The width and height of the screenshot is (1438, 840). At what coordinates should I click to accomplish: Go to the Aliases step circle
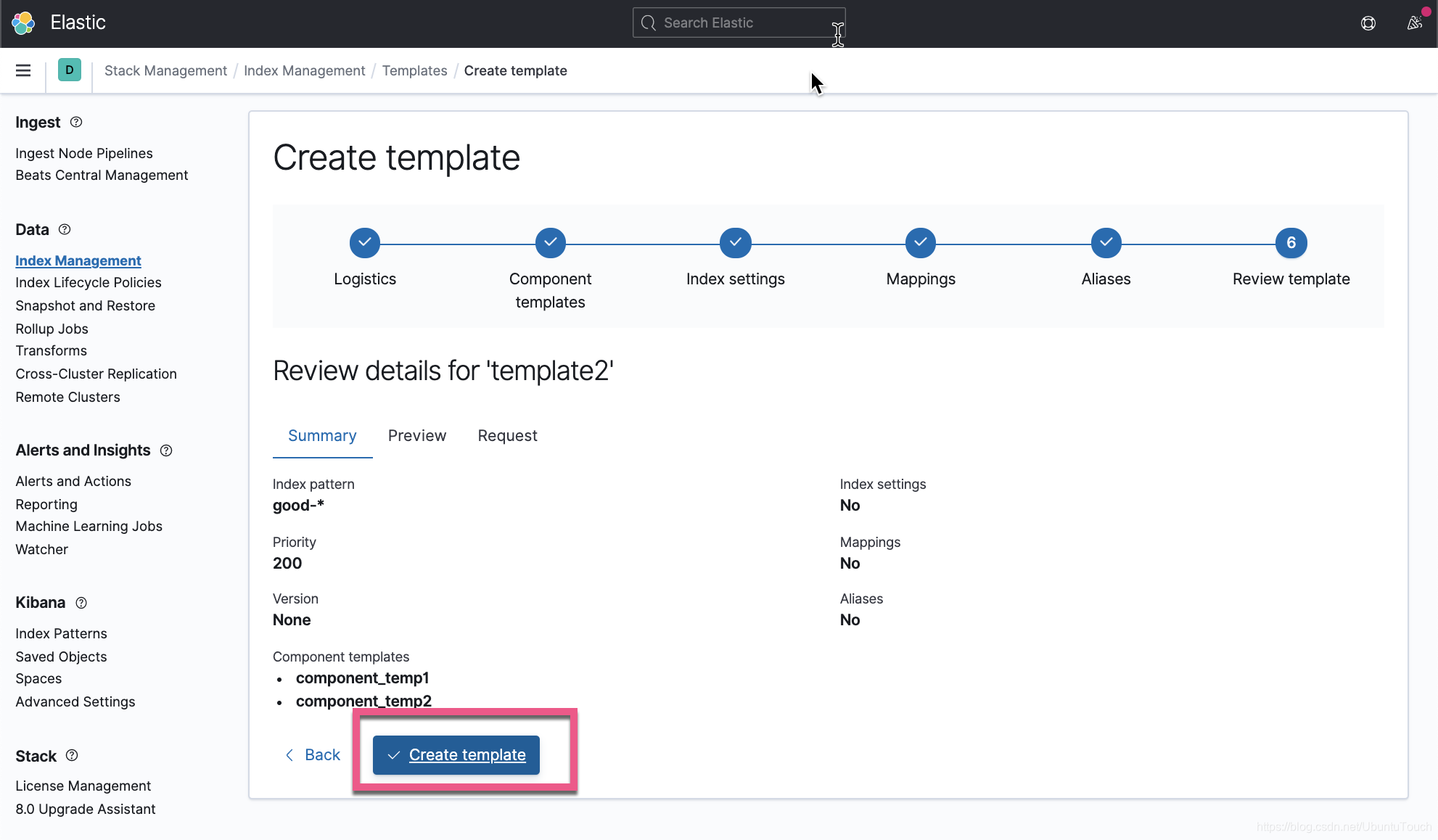[x=1106, y=243]
